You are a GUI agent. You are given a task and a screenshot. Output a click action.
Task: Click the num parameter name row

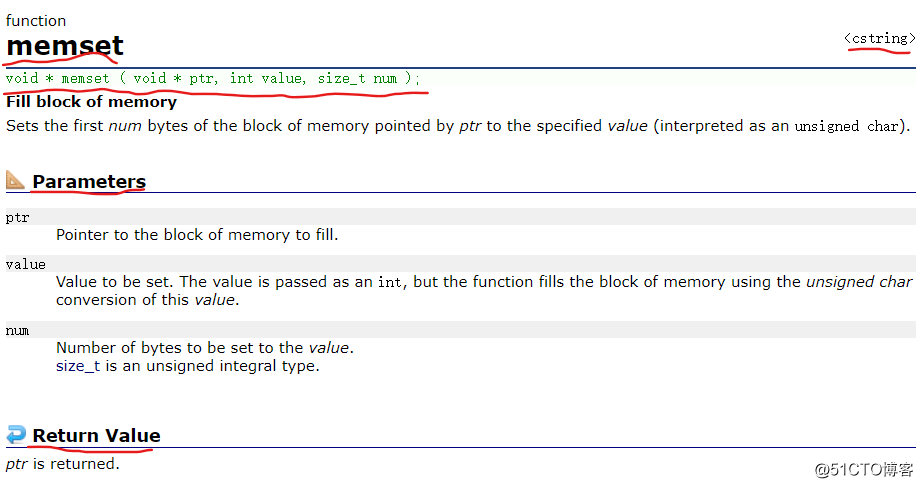point(460,330)
